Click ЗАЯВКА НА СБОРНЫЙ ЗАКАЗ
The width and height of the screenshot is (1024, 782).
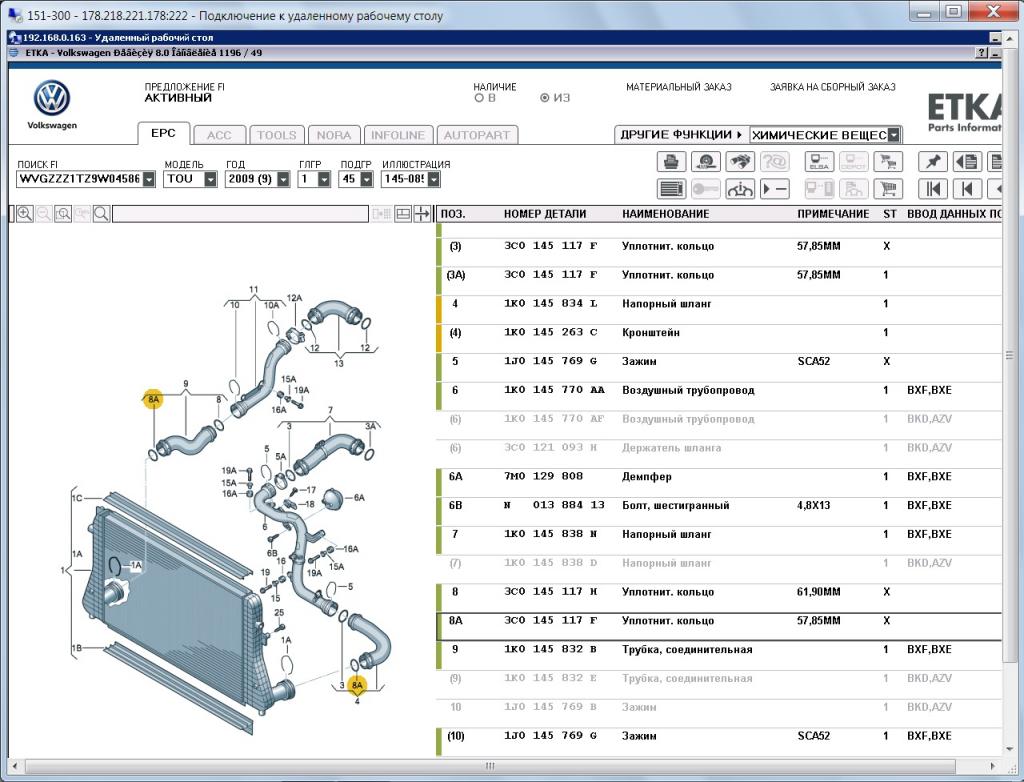coord(833,87)
